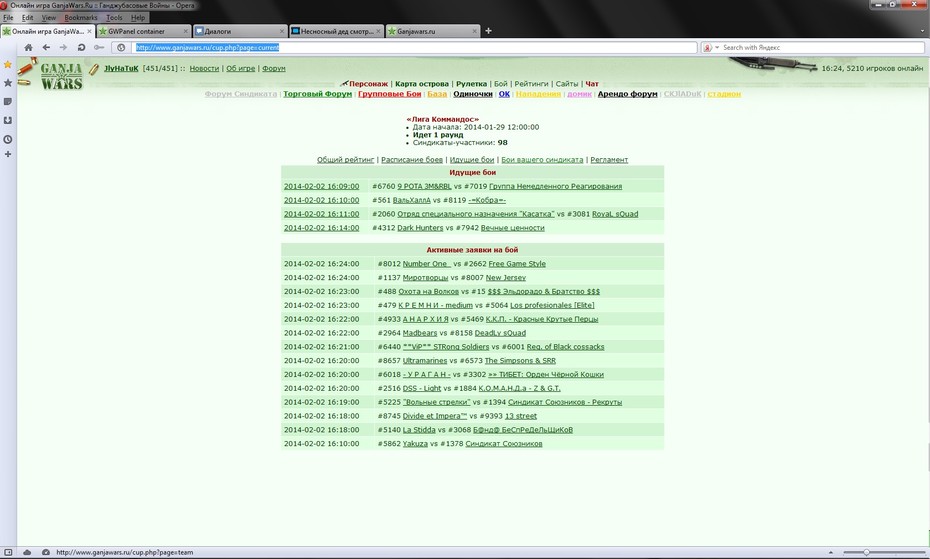Reload the current page
Image resolution: width=930 pixels, height=559 pixels.
(x=81, y=47)
